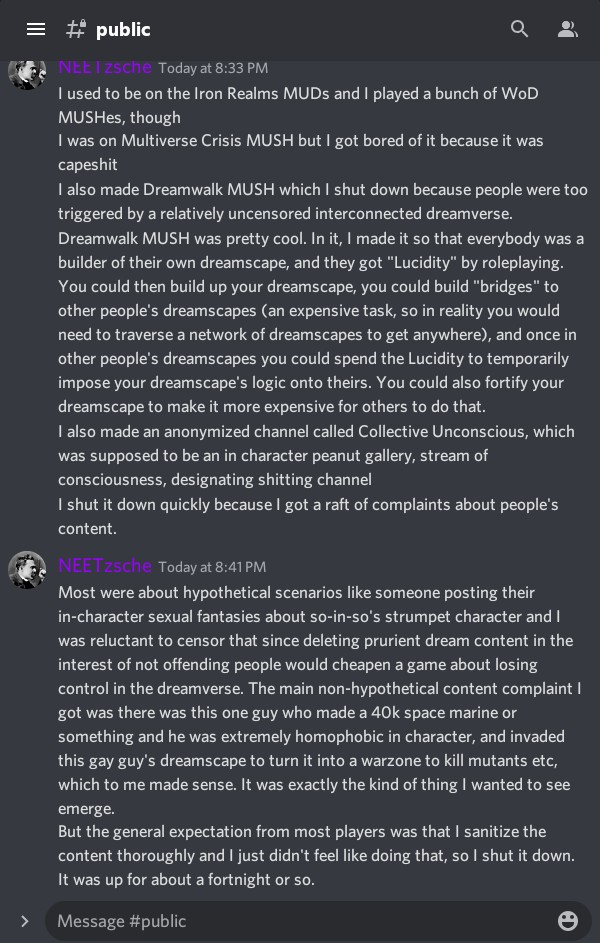Select the Multiverse Crisis MUSH message

coord(300,152)
